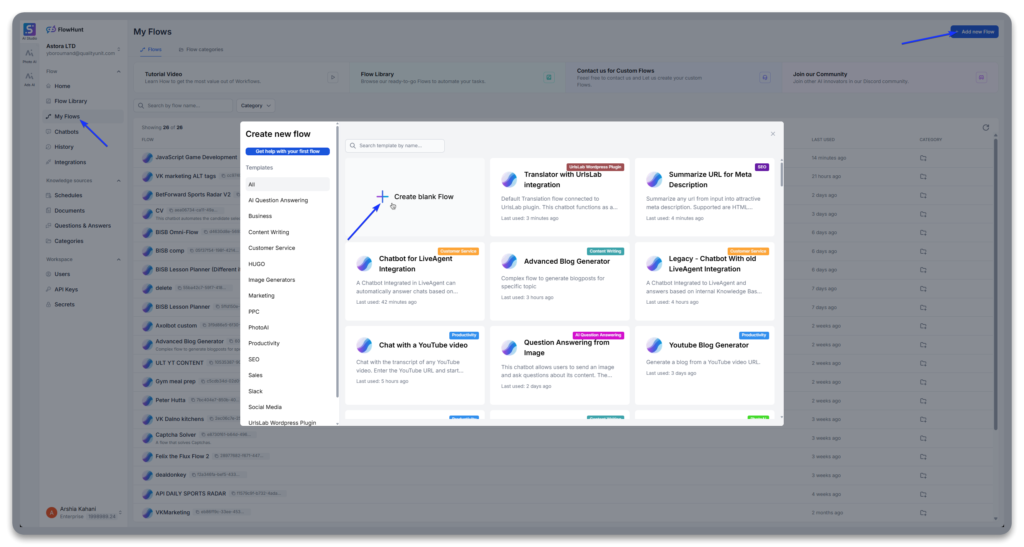Click the AI Studio icon in the left rail
This screenshot has height=547, width=1024.
[x=29, y=30]
